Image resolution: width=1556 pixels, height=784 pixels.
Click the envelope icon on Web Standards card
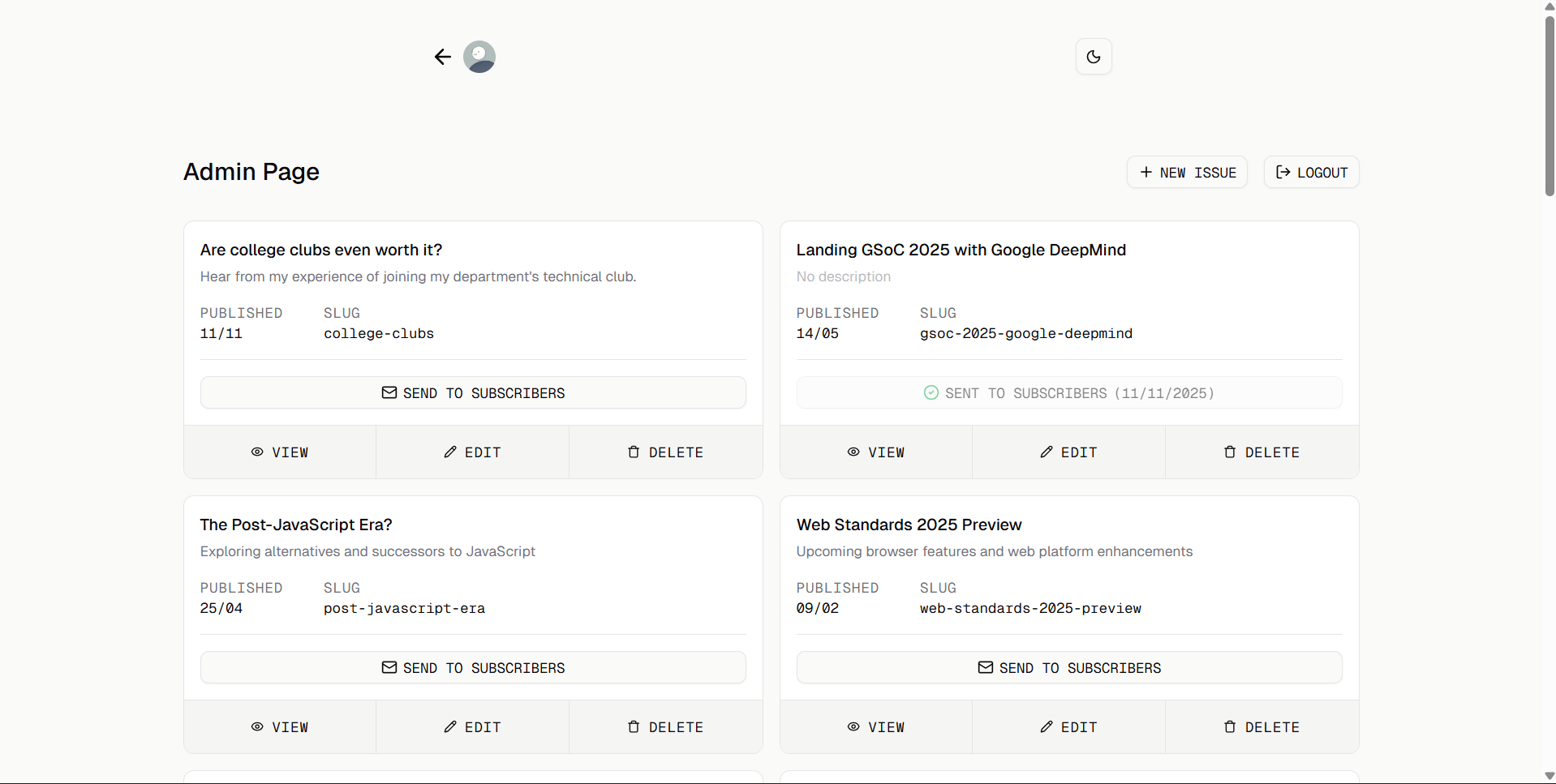[x=985, y=667]
